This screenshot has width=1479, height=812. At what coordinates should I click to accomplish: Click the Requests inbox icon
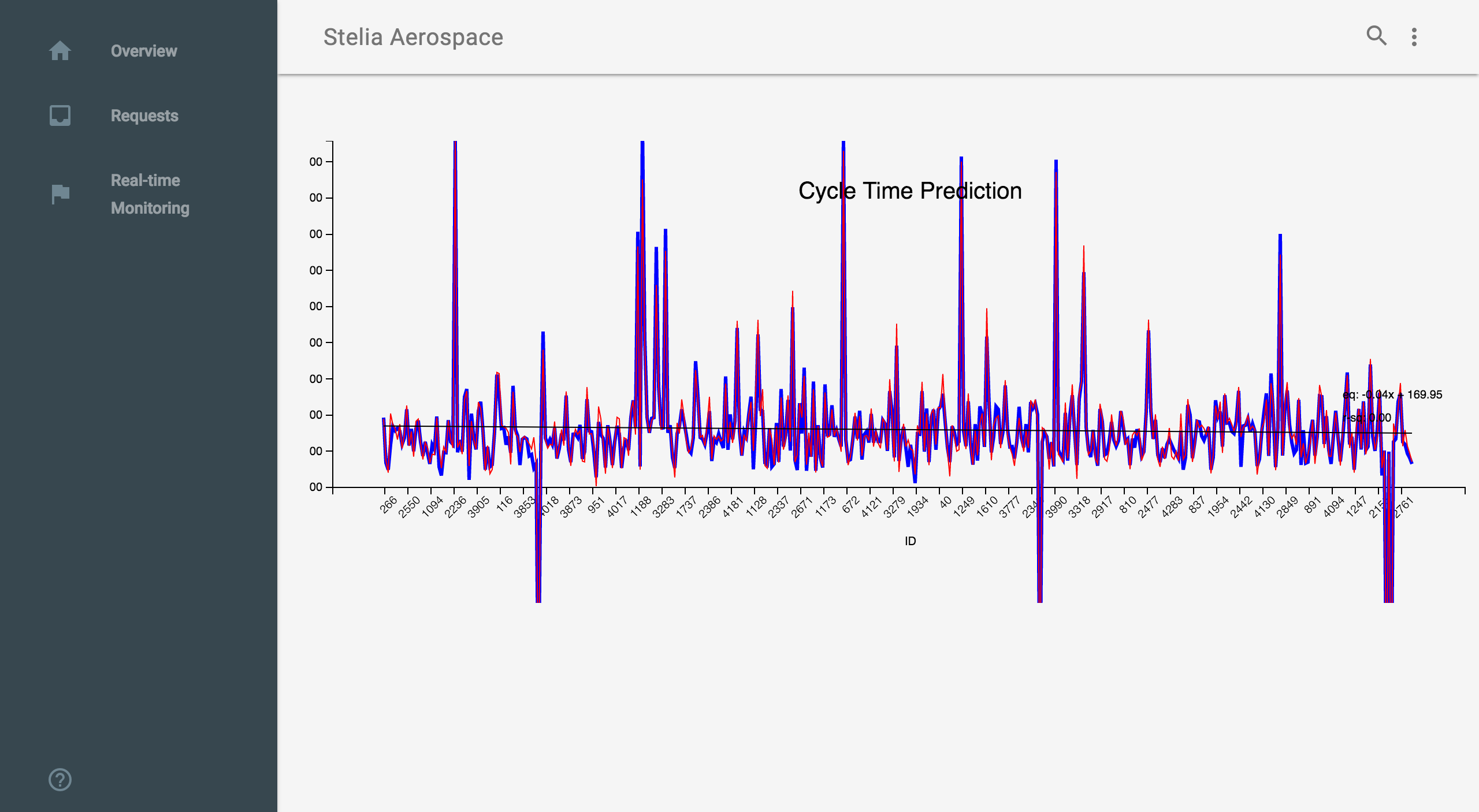pyautogui.click(x=60, y=116)
